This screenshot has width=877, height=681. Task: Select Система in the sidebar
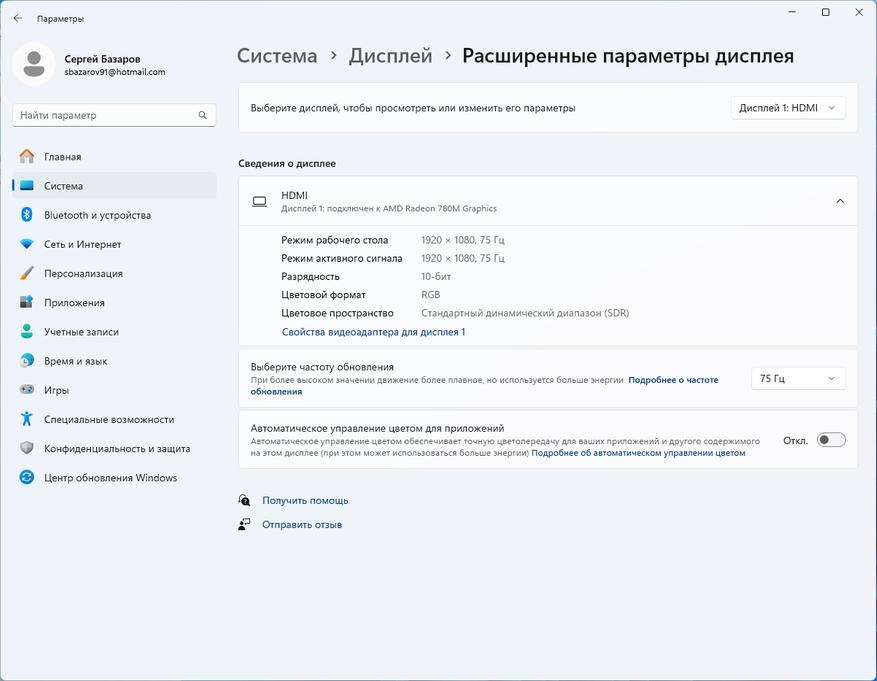click(x=114, y=186)
